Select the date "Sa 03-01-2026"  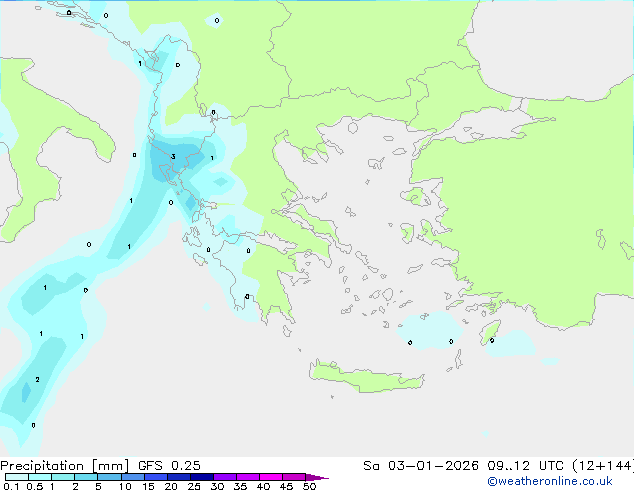[x=421, y=466]
